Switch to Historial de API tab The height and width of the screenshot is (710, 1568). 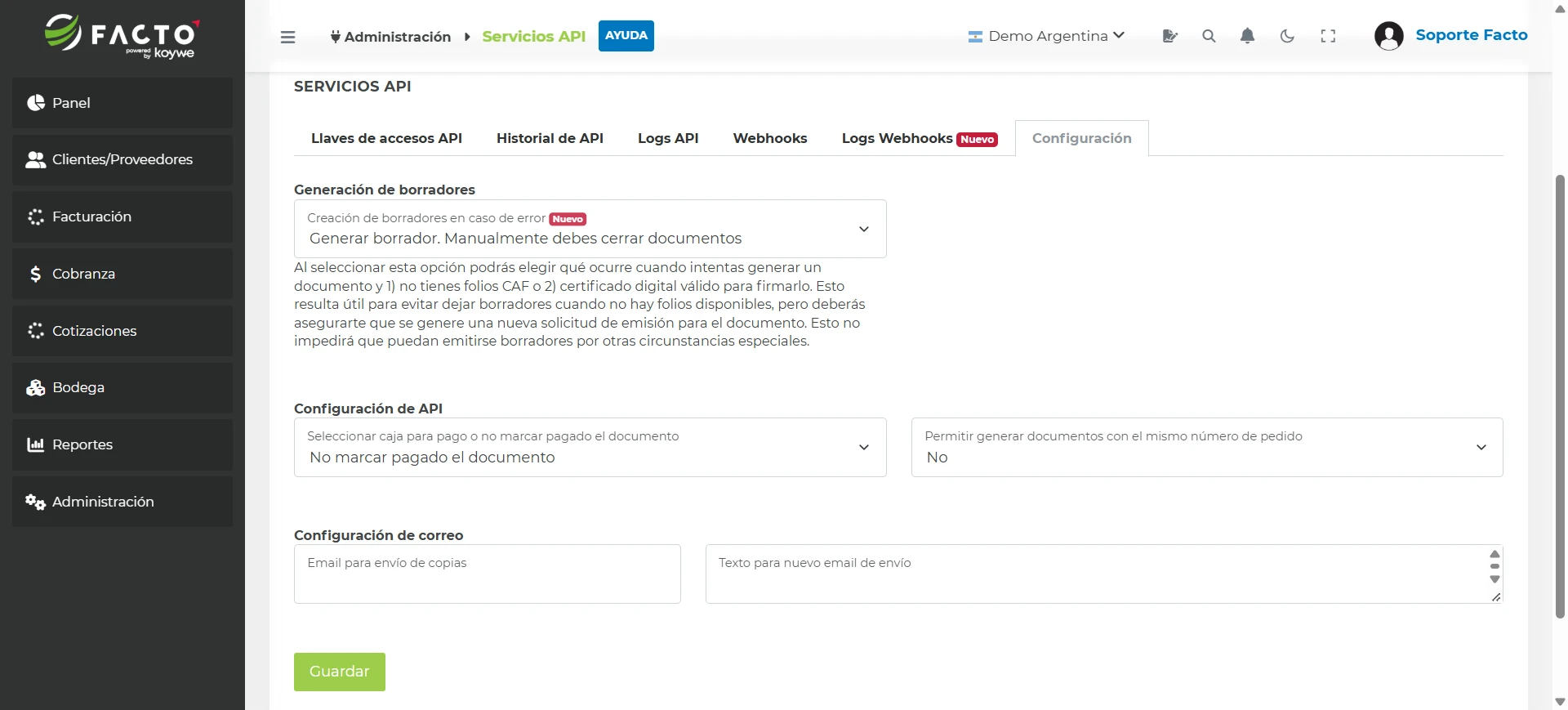[x=550, y=138]
